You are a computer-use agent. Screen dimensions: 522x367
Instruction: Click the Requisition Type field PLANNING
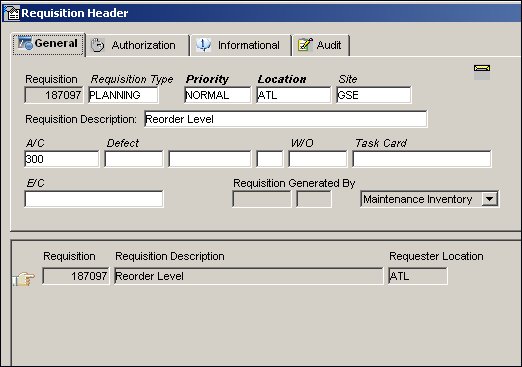(x=123, y=95)
